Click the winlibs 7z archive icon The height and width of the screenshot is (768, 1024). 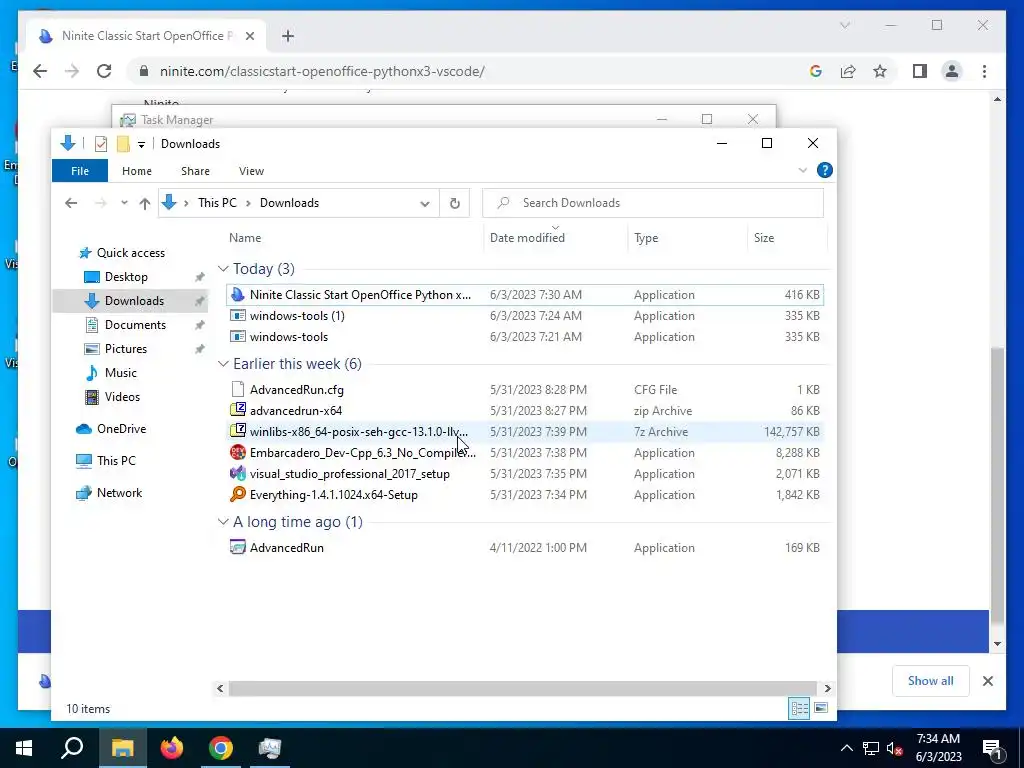(238, 432)
